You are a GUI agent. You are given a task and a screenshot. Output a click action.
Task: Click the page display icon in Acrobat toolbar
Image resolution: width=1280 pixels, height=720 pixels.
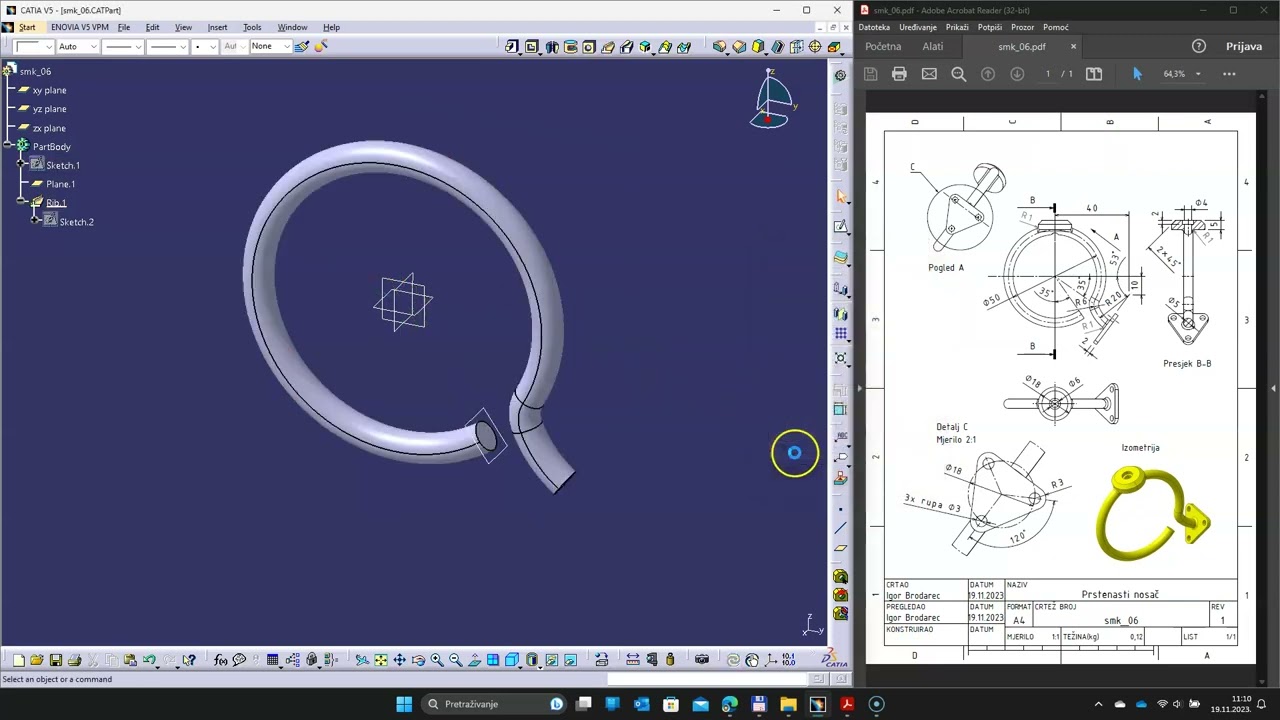[1094, 74]
